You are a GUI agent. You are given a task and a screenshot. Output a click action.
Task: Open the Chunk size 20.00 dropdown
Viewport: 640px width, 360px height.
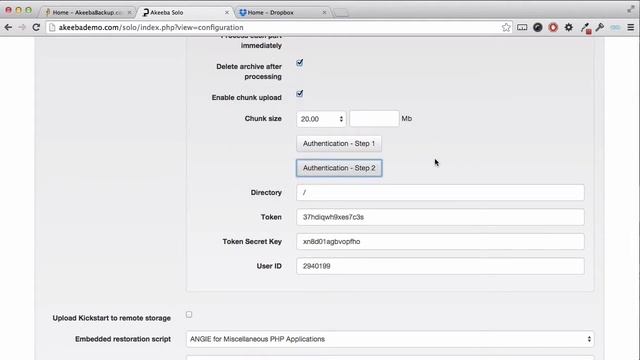(321, 119)
